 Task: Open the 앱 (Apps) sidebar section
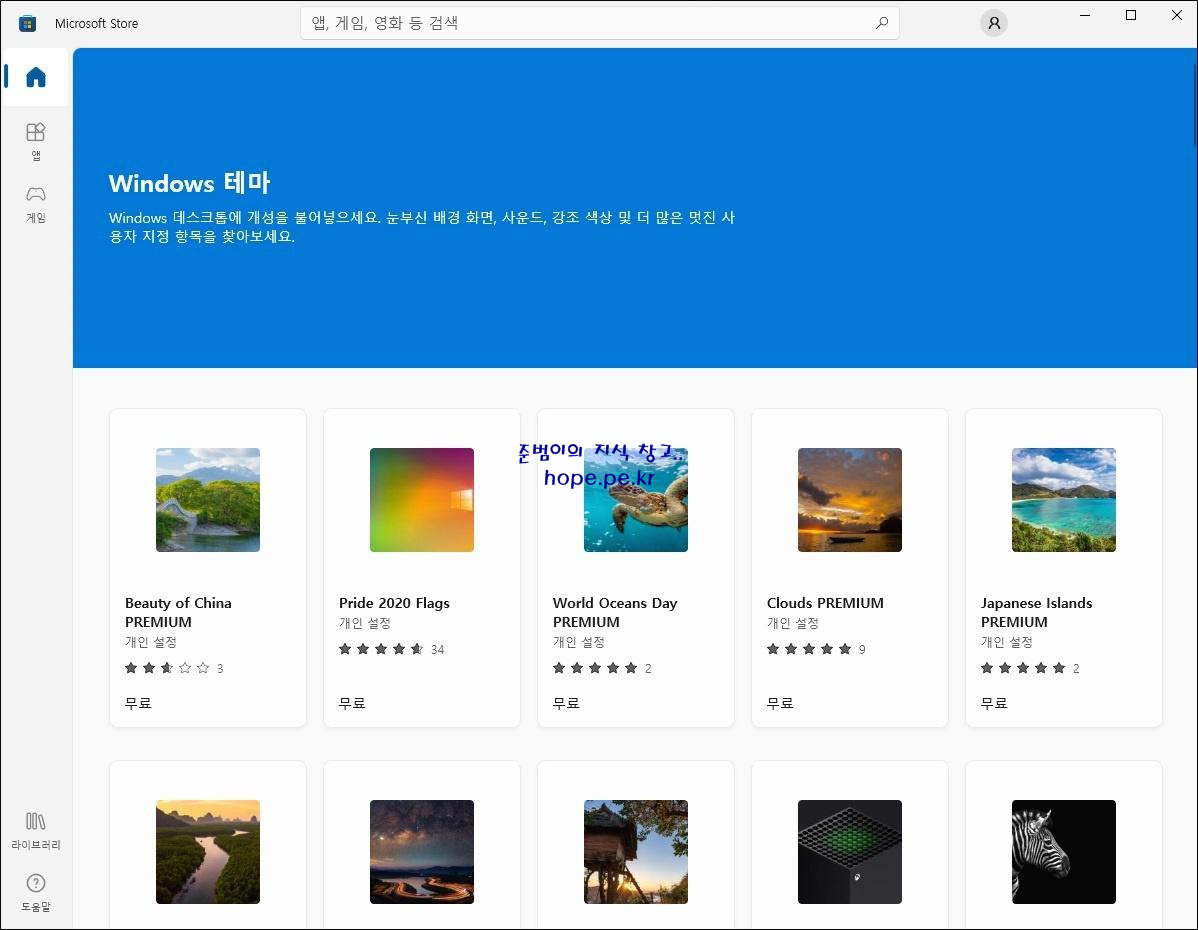click(x=36, y=141)
